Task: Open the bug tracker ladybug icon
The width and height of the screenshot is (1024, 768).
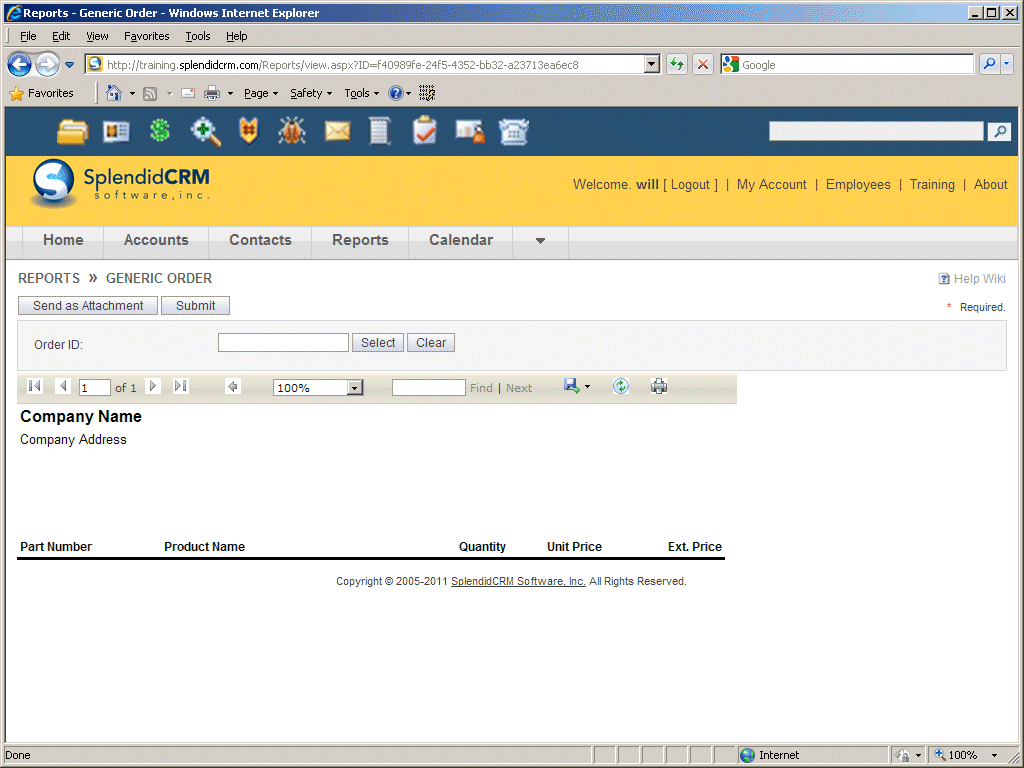Action: [x=292, y=131]
